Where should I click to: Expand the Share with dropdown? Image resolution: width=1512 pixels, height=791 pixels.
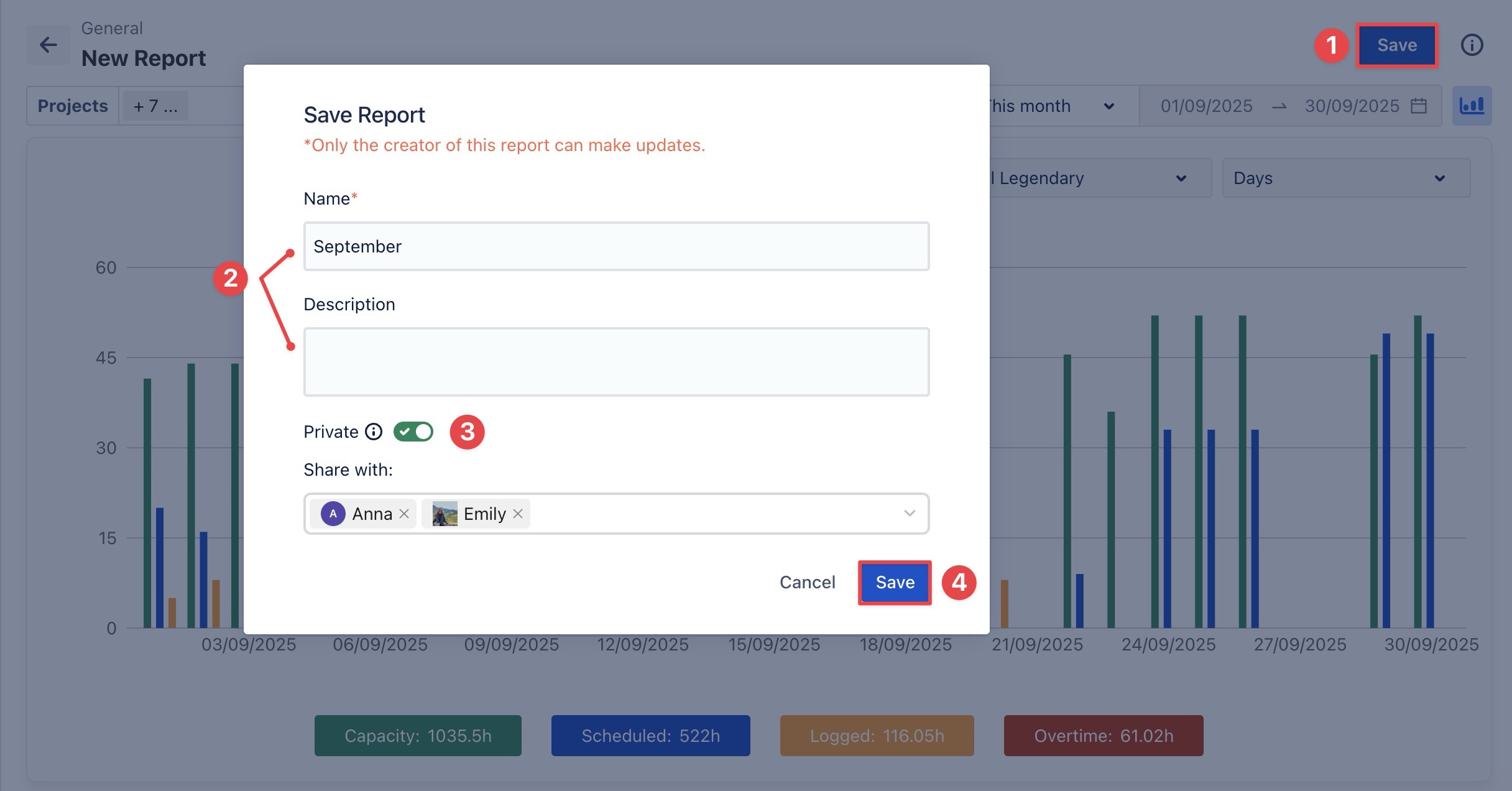(x=909, y=514)
